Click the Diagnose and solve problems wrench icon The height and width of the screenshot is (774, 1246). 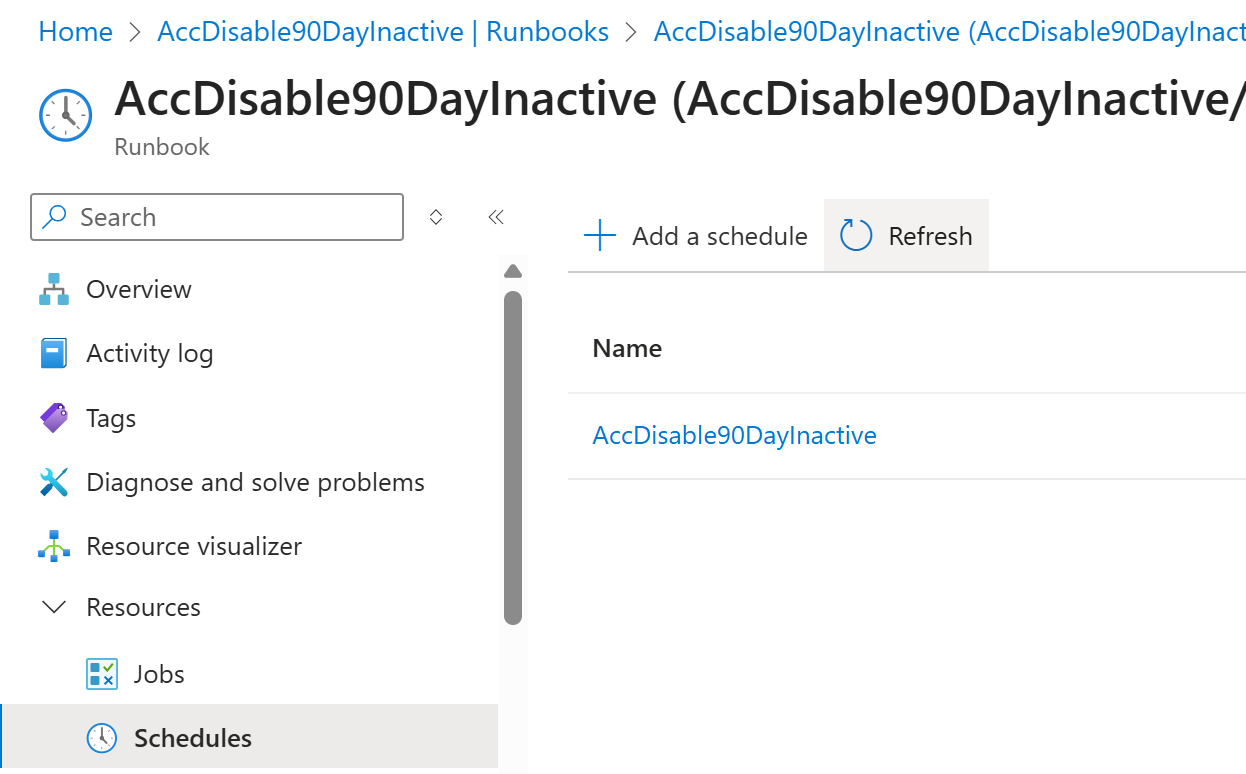coord(54,482)
